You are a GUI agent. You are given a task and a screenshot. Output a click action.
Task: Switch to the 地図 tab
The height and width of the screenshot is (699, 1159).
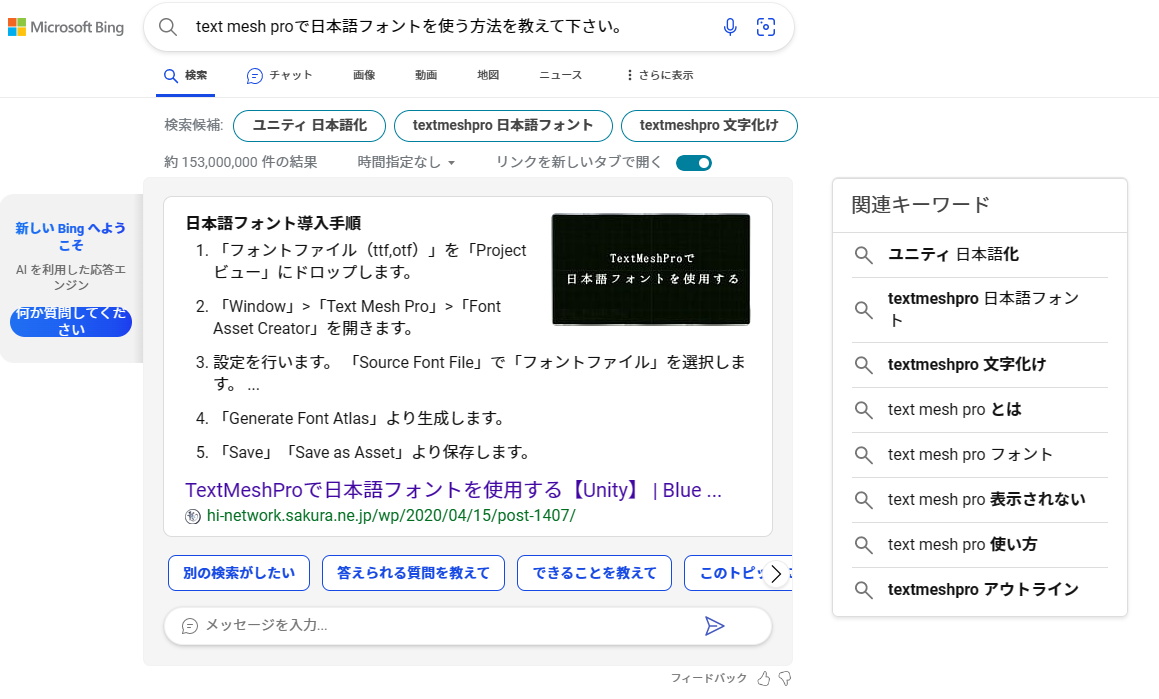[488, 75]
